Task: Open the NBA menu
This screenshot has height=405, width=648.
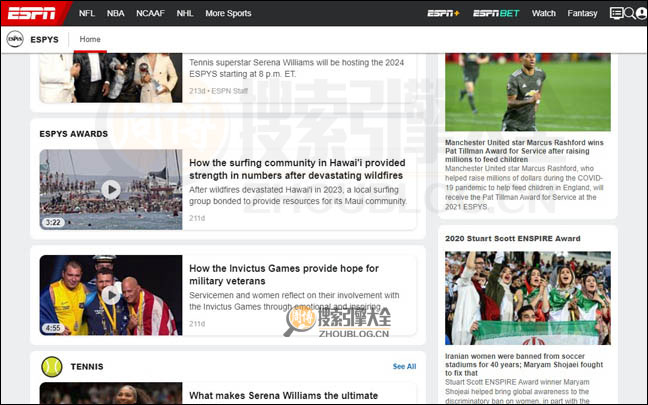Action: coord(115,13)
